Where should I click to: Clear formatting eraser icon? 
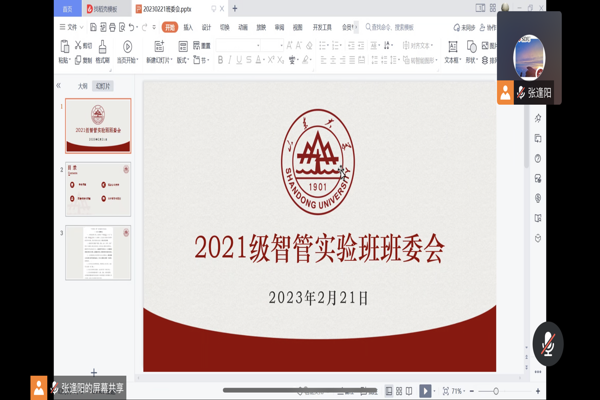pos(309,46)
